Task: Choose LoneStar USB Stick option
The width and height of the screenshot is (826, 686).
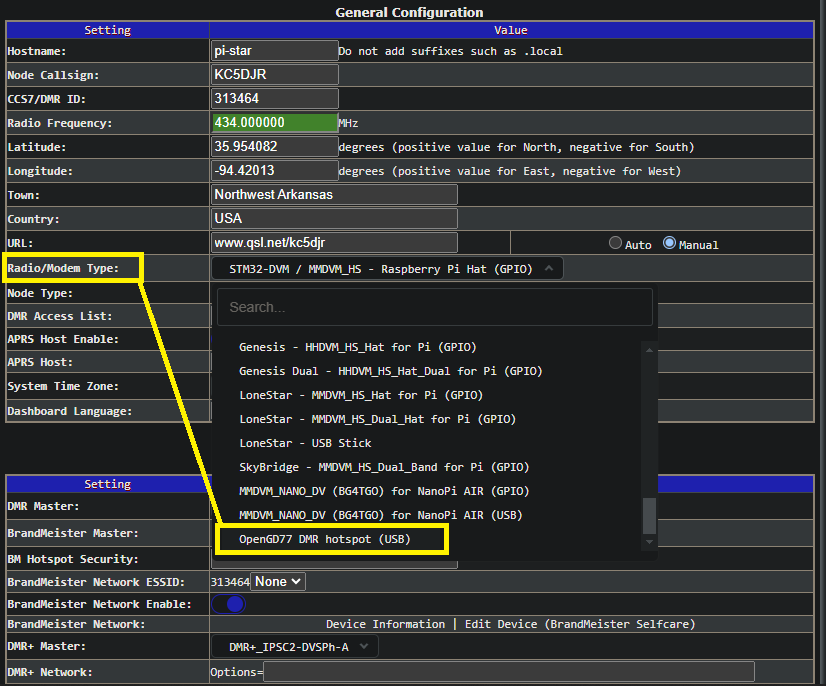Action: [x=305, y=443]
